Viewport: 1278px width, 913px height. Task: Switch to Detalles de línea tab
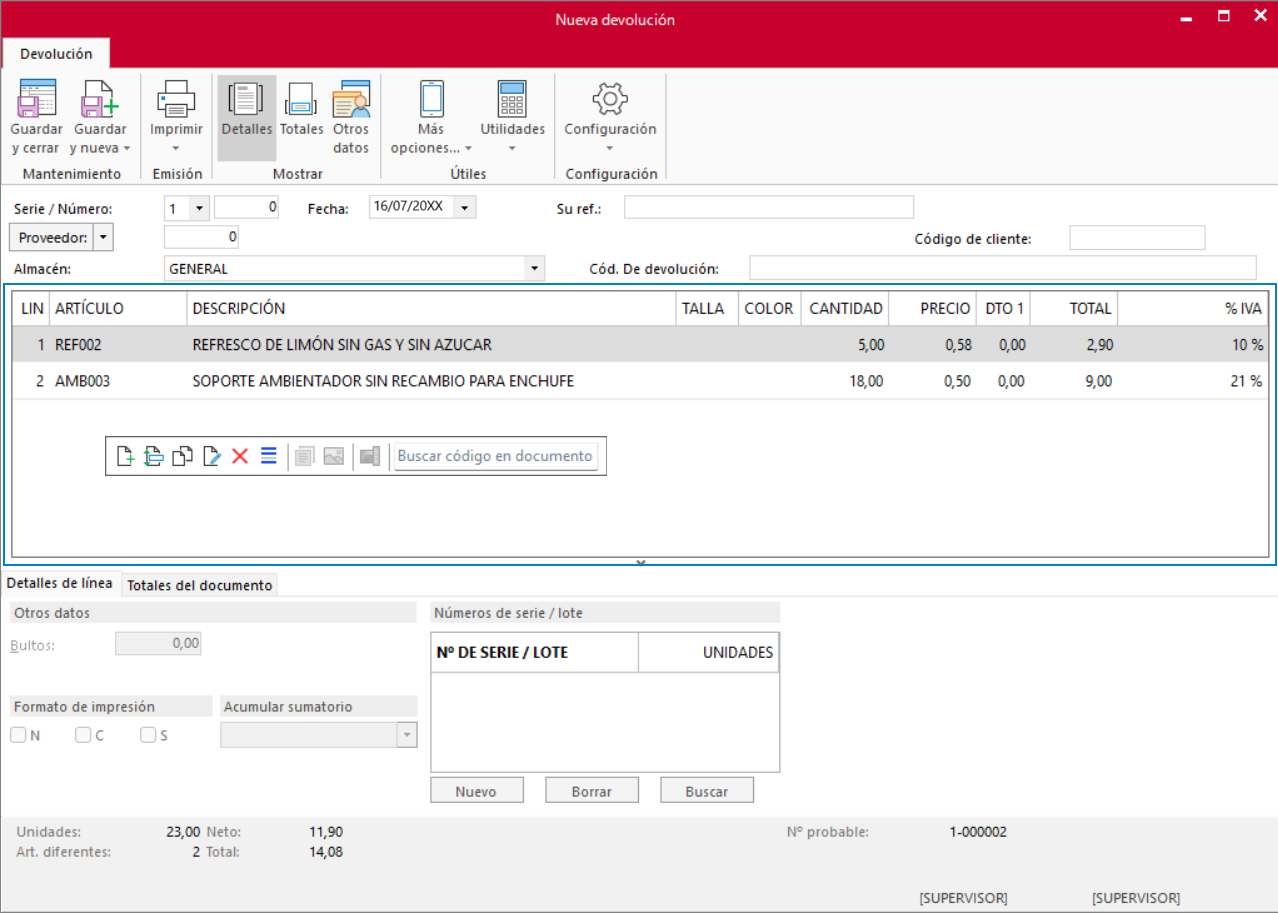59,584
